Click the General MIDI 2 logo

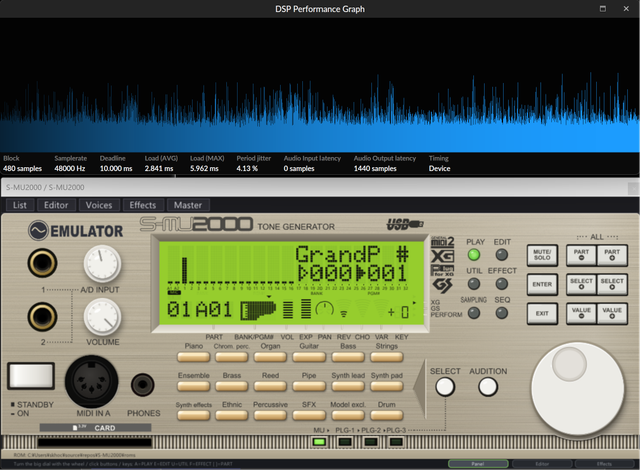(442, 242)
